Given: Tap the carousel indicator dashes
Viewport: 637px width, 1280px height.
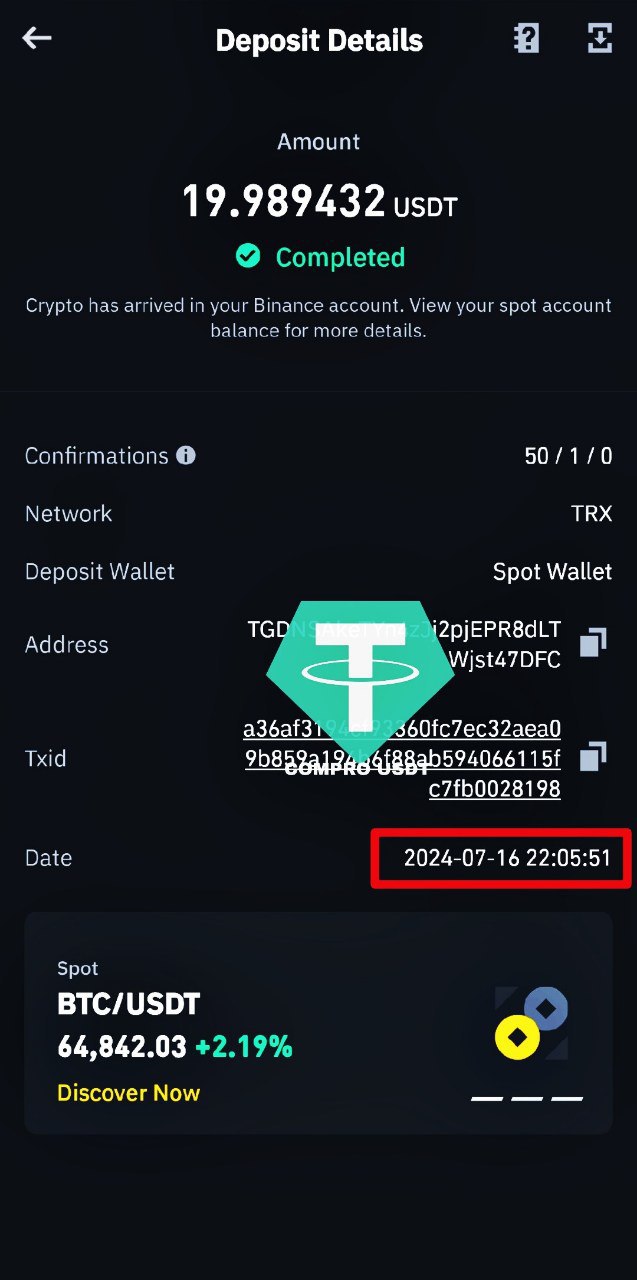Looking at the screenshot, I should [x=527, y=1098].
